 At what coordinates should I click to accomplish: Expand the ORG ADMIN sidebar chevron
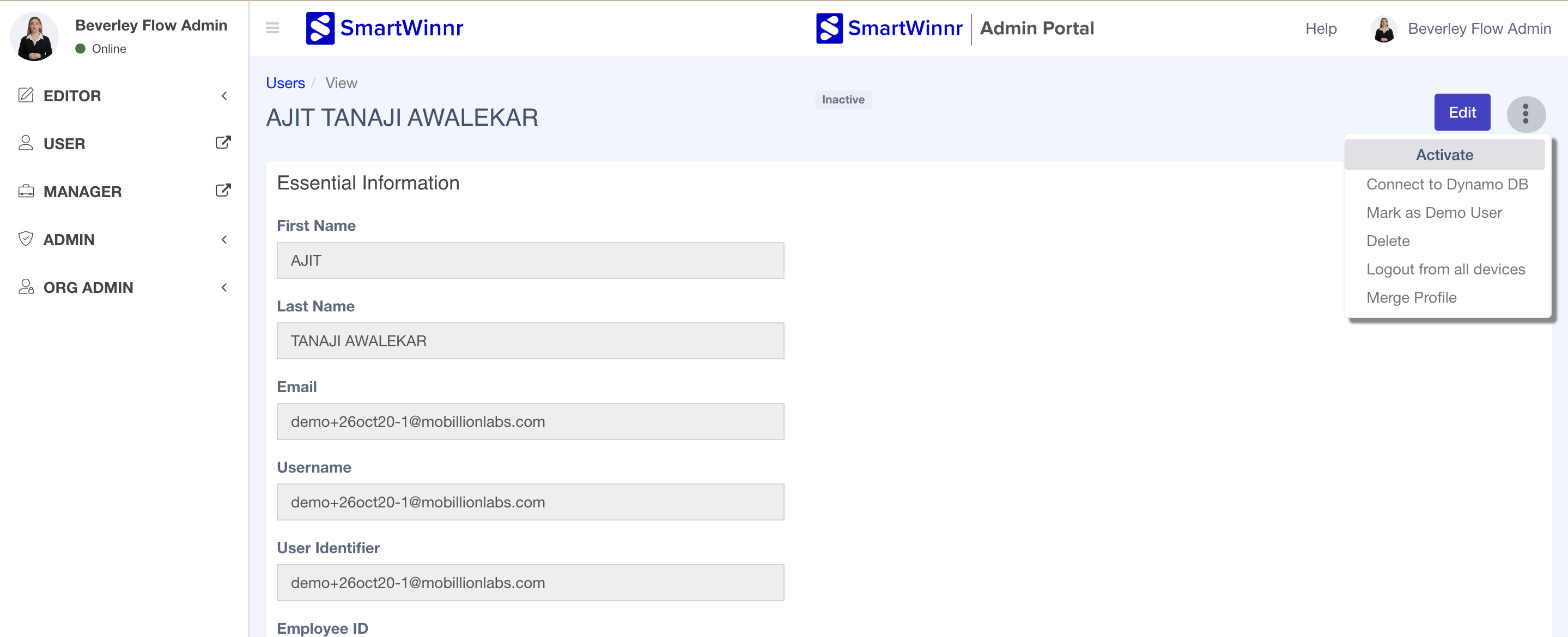pos(224,287)
